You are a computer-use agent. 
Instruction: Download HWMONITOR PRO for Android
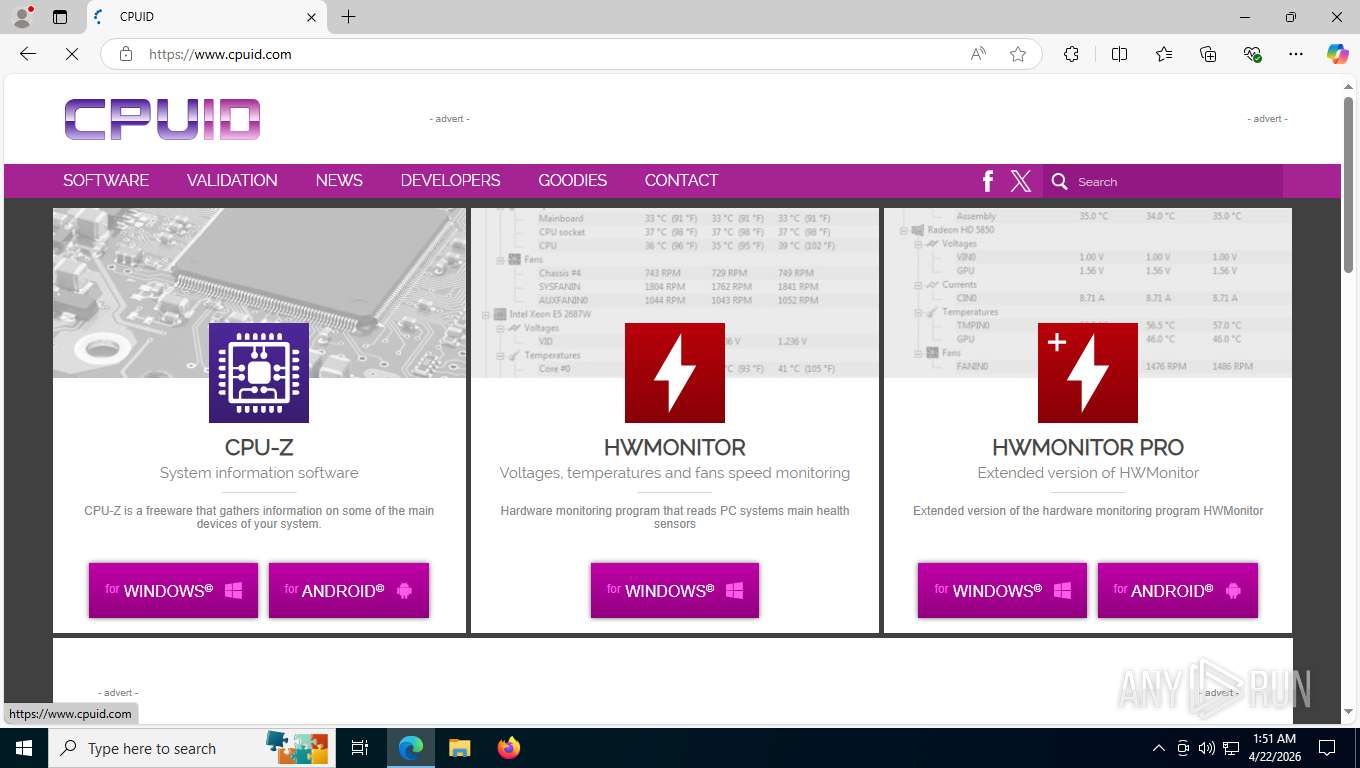coord(1178,590)
